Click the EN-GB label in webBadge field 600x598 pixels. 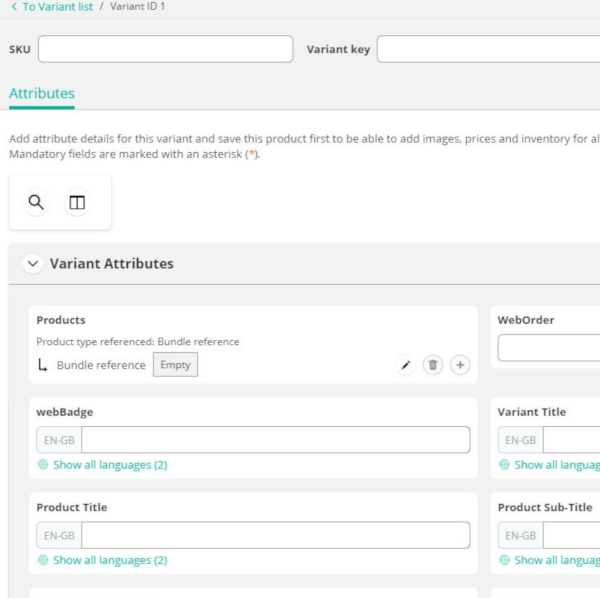59,440
